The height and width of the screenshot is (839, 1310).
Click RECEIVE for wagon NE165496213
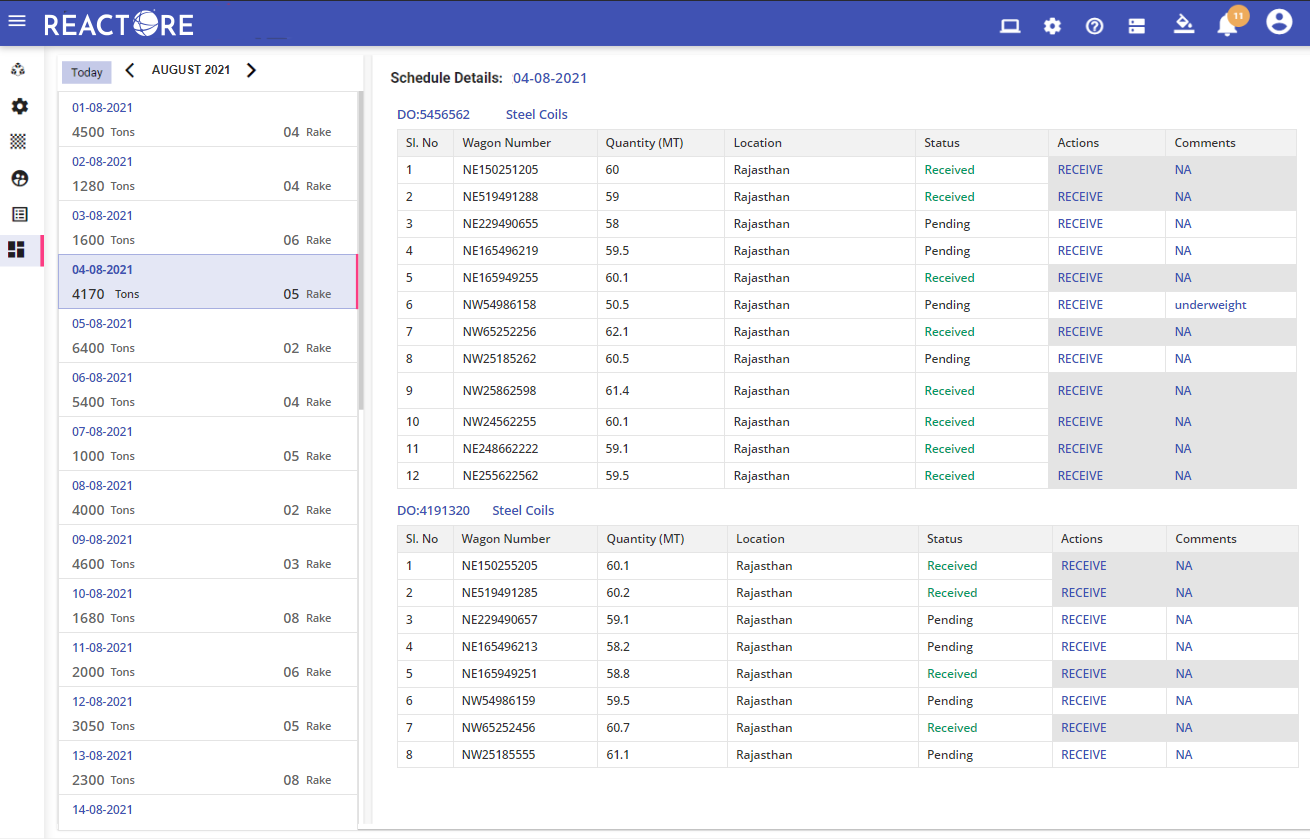(1084, 647)
